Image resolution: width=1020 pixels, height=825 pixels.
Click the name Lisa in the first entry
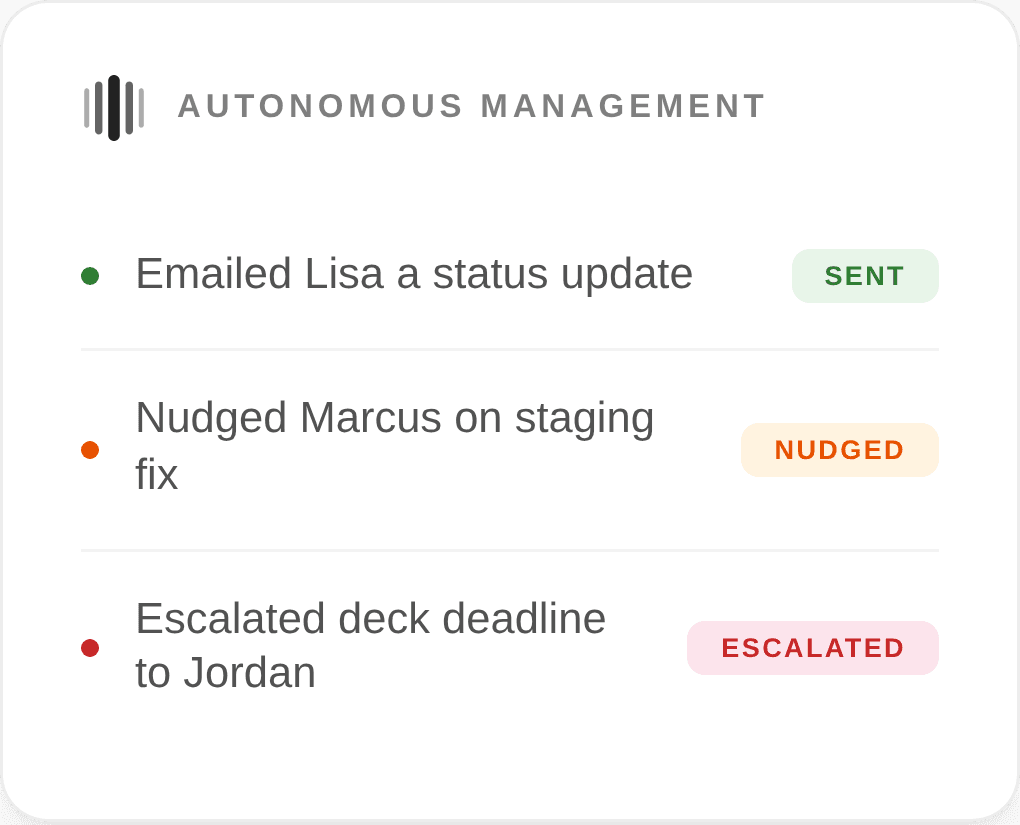pyautogui.click(x=343, y=274)
